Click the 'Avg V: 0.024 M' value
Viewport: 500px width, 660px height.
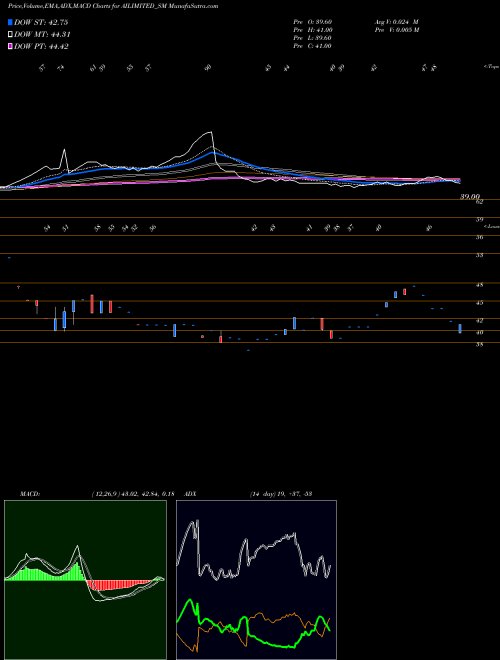click(396, 21)
